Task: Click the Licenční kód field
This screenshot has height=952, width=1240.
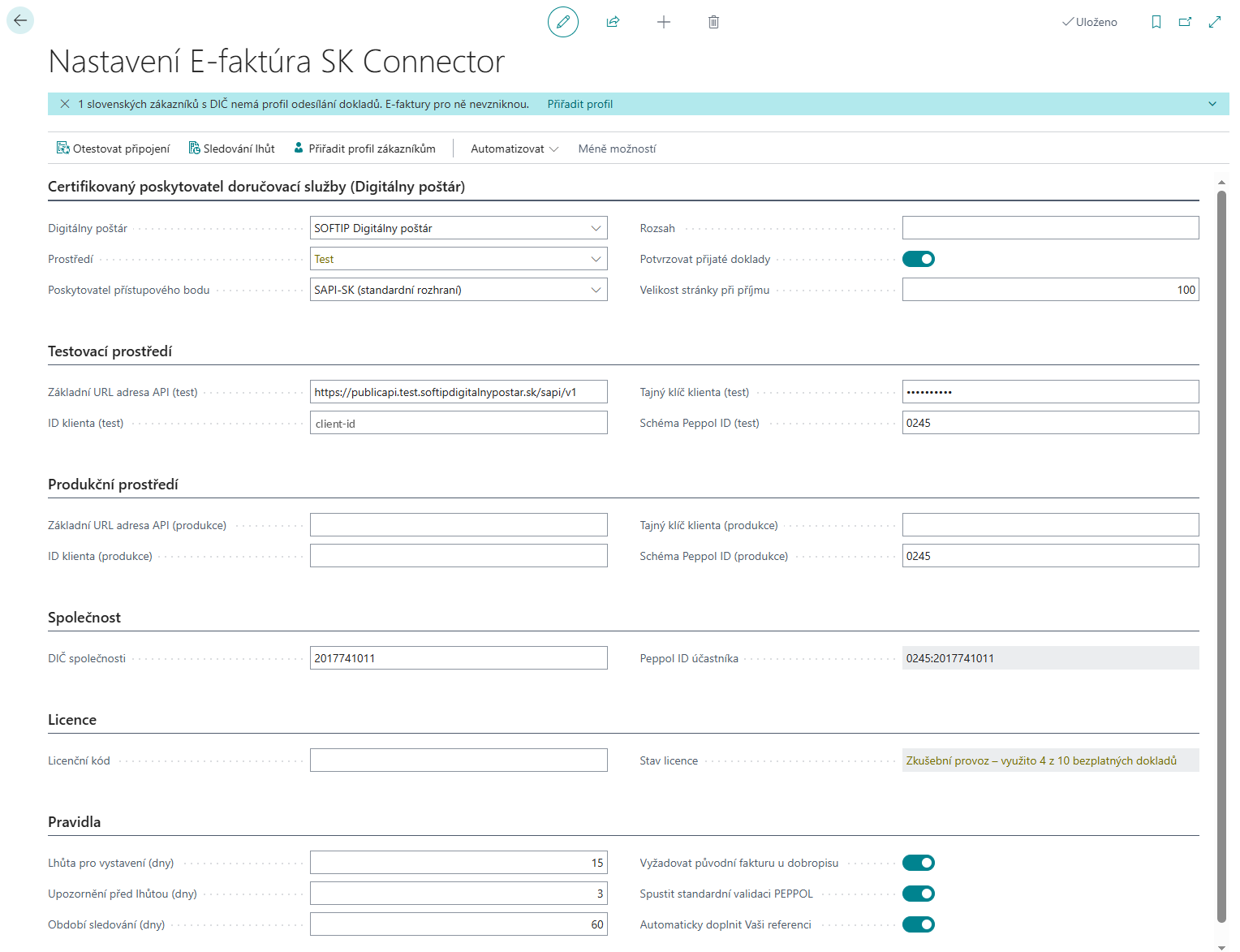Action: point(459,760)
